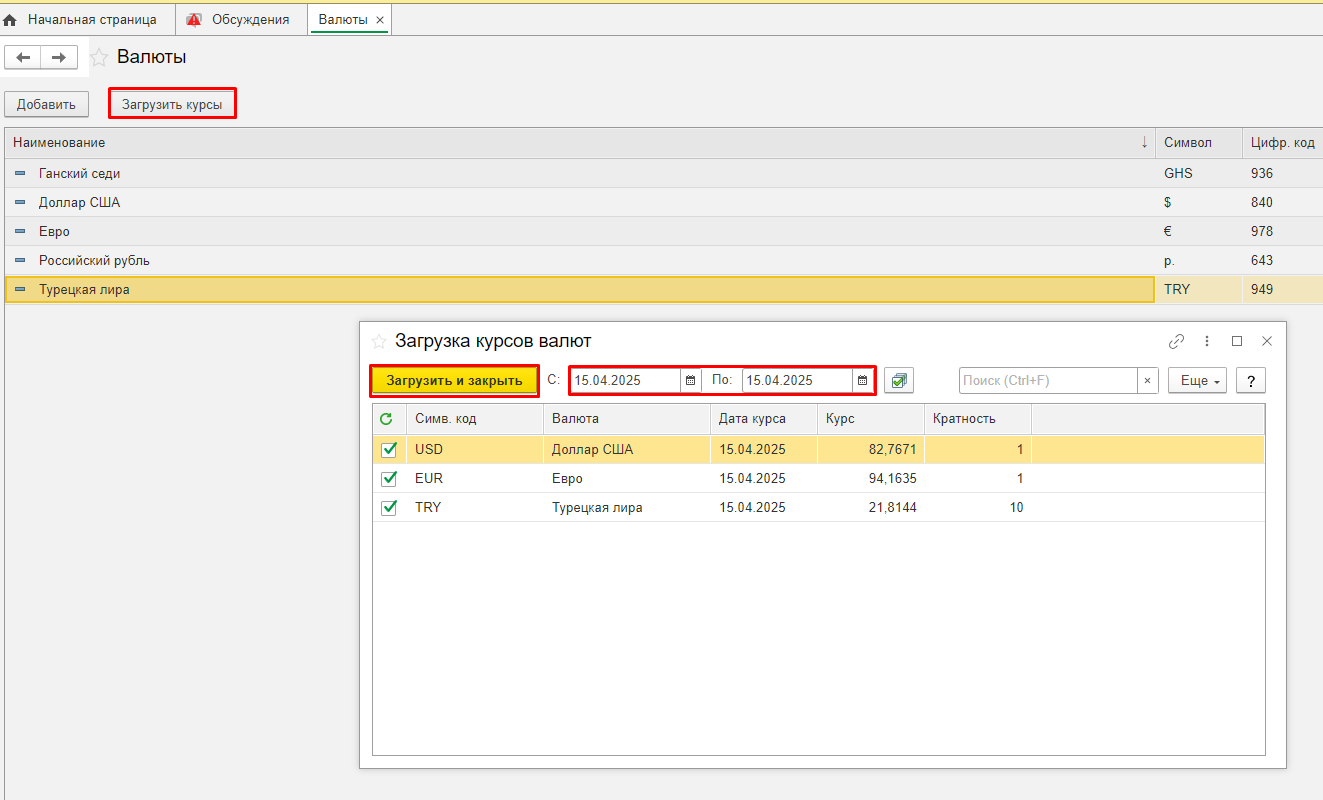Image resolution: width=1323 pixels, height=800 pixels.
Task: Open the three-dot menu in dialog header
Action: [1207, 341]
